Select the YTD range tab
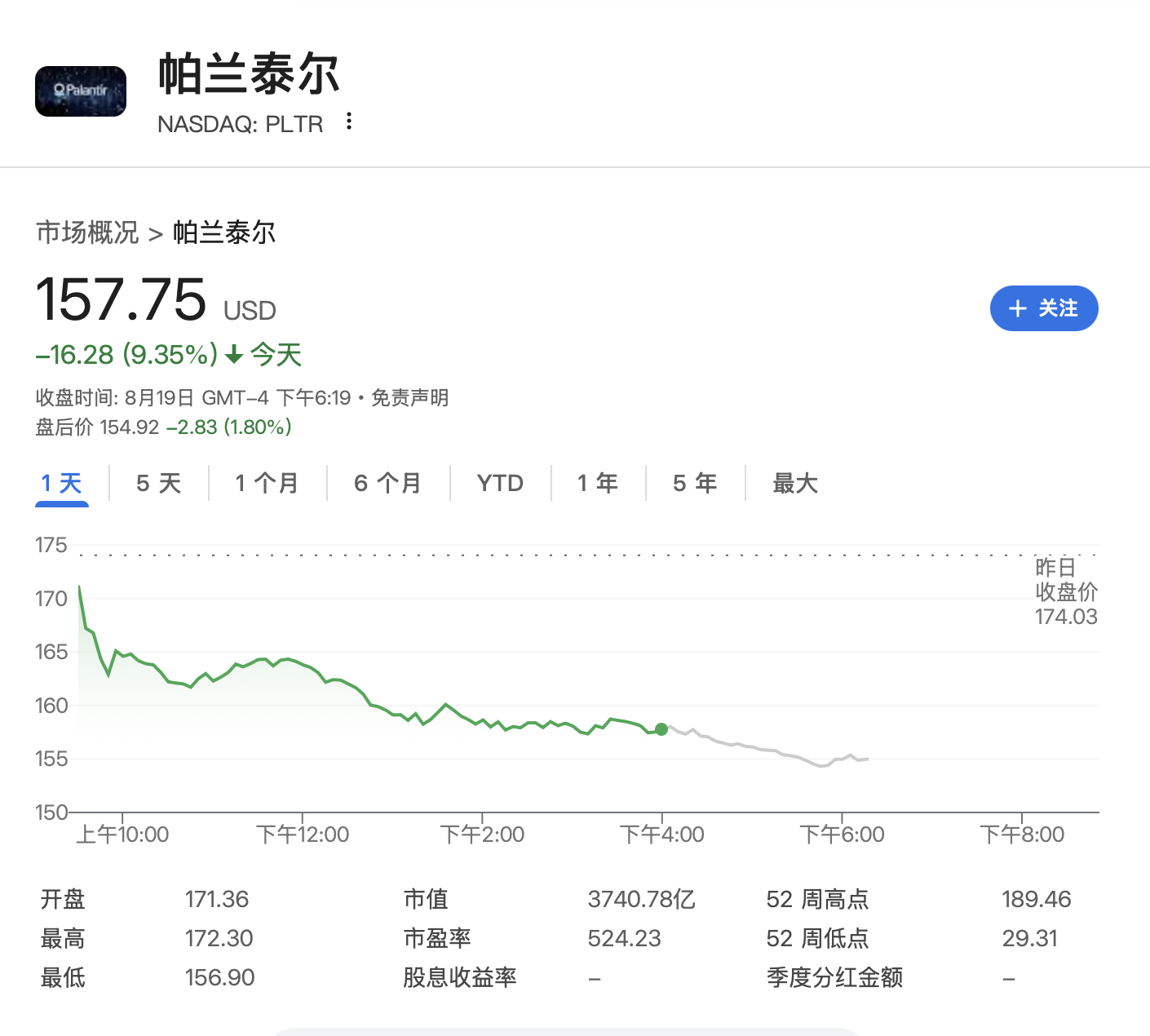Viewport: 1150px width, 1036px height. pyautogui.click(x=500, y=484)
